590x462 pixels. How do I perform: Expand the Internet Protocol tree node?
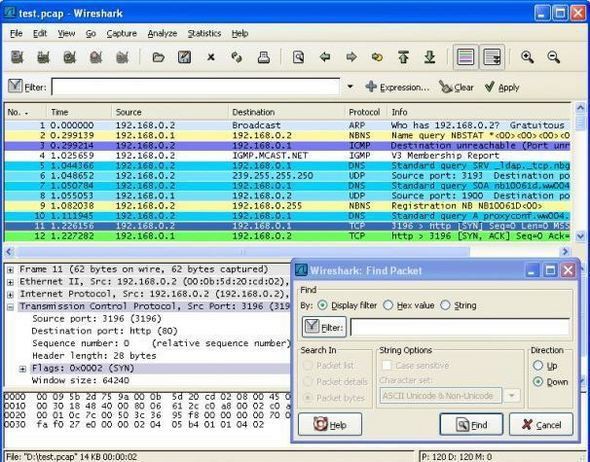pyautogui.click(x=11, y=295)
